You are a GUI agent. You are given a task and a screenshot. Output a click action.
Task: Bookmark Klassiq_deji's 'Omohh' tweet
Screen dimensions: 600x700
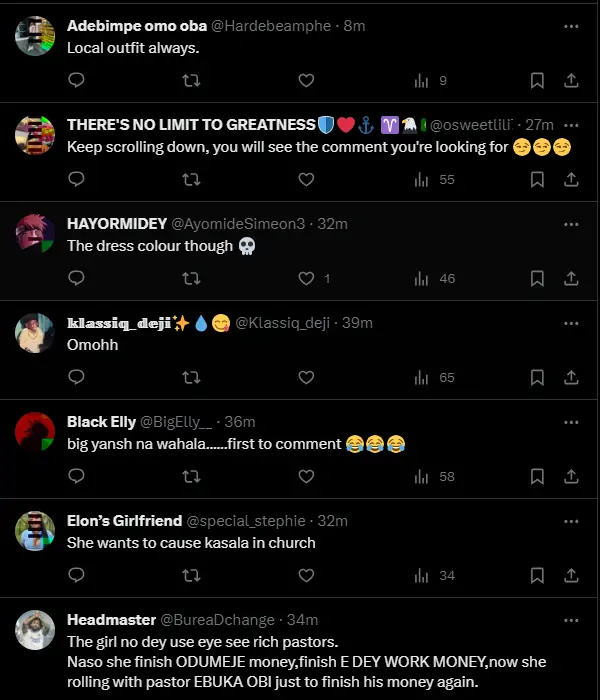[x=537, y=377]
